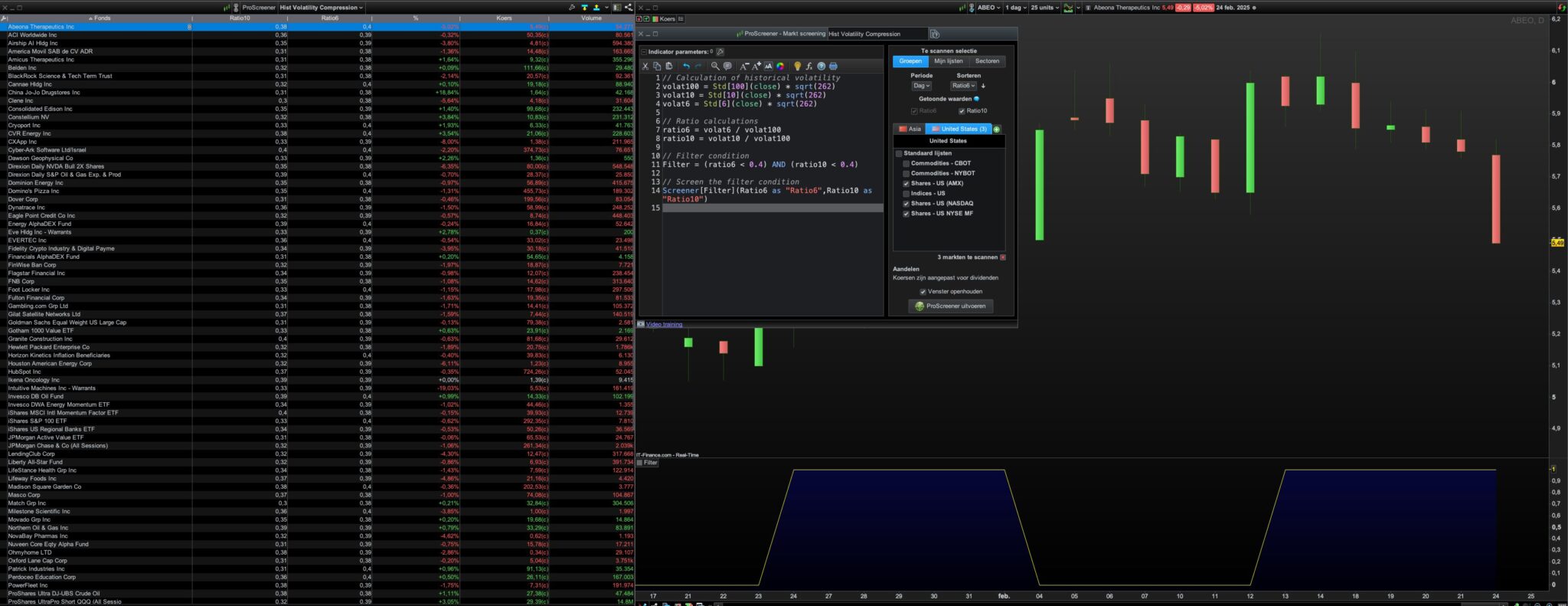Image resolution: width=1568 pixels, height=606 pixels.
Task: Click the Copy icon in the code editor toolbar
Action: pyautogui.click(x=657, y=67)
